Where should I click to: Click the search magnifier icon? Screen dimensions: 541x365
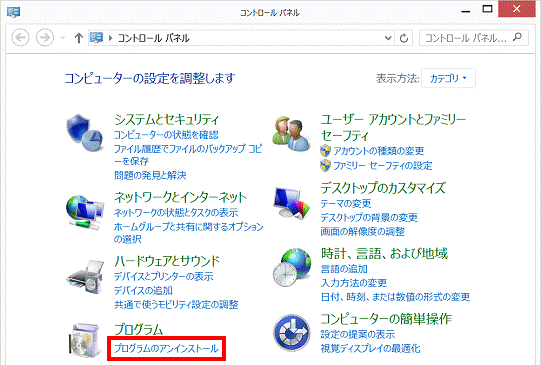coord(517,37)
